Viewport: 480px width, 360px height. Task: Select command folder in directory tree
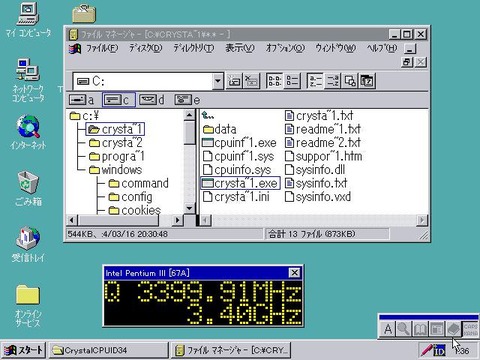tap(139, 183)
